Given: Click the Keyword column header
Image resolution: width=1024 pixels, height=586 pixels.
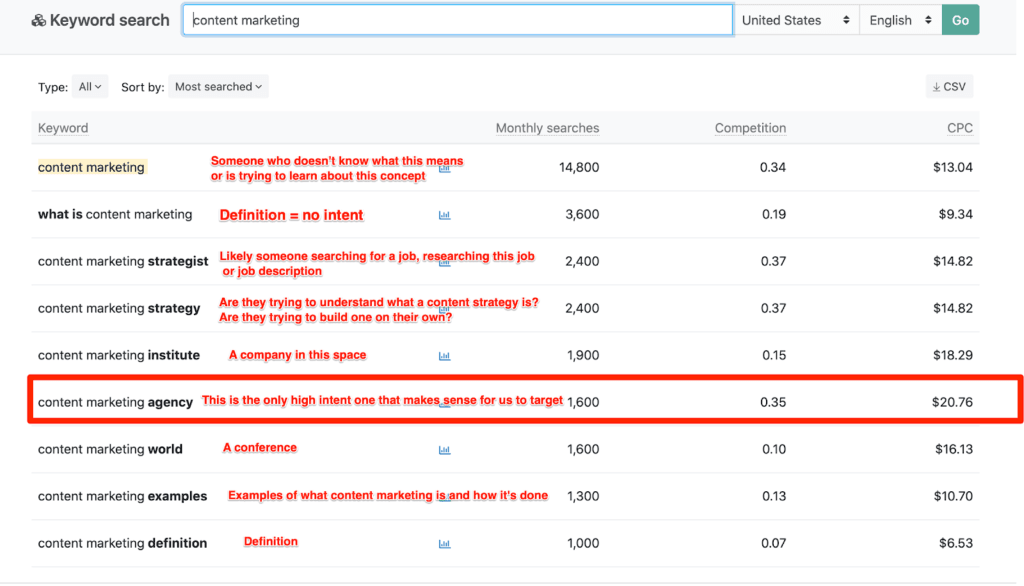Looking at the screenshot, I should pos(63,128).
